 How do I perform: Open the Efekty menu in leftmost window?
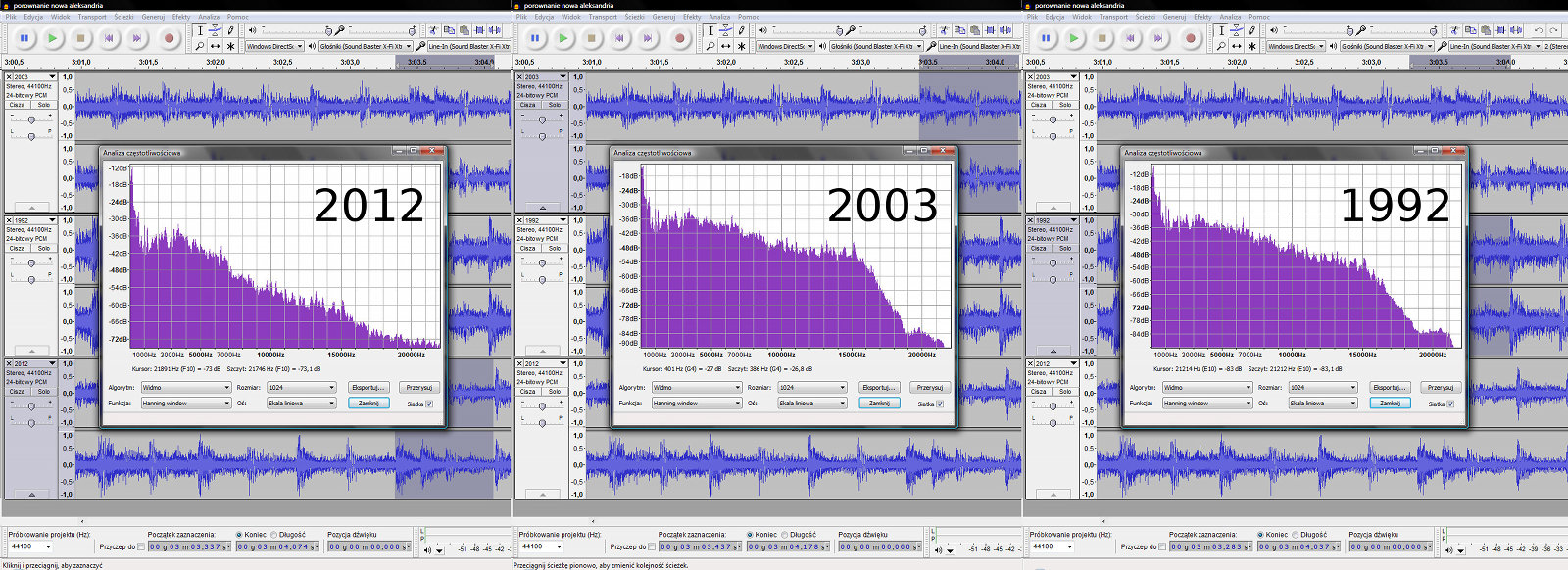click(x=181, y=17)
